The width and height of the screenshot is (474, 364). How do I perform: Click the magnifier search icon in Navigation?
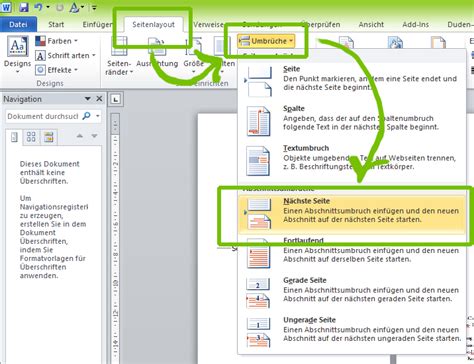[x=86, y=116]
